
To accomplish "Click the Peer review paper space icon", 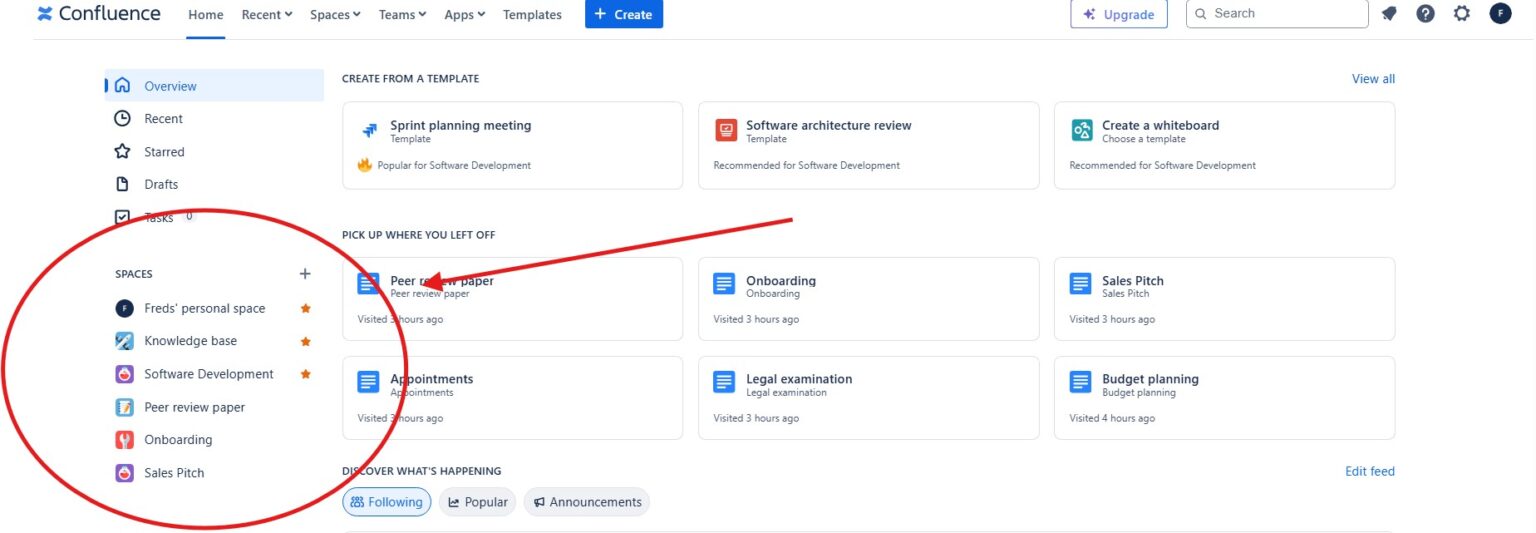I will 124,407.
